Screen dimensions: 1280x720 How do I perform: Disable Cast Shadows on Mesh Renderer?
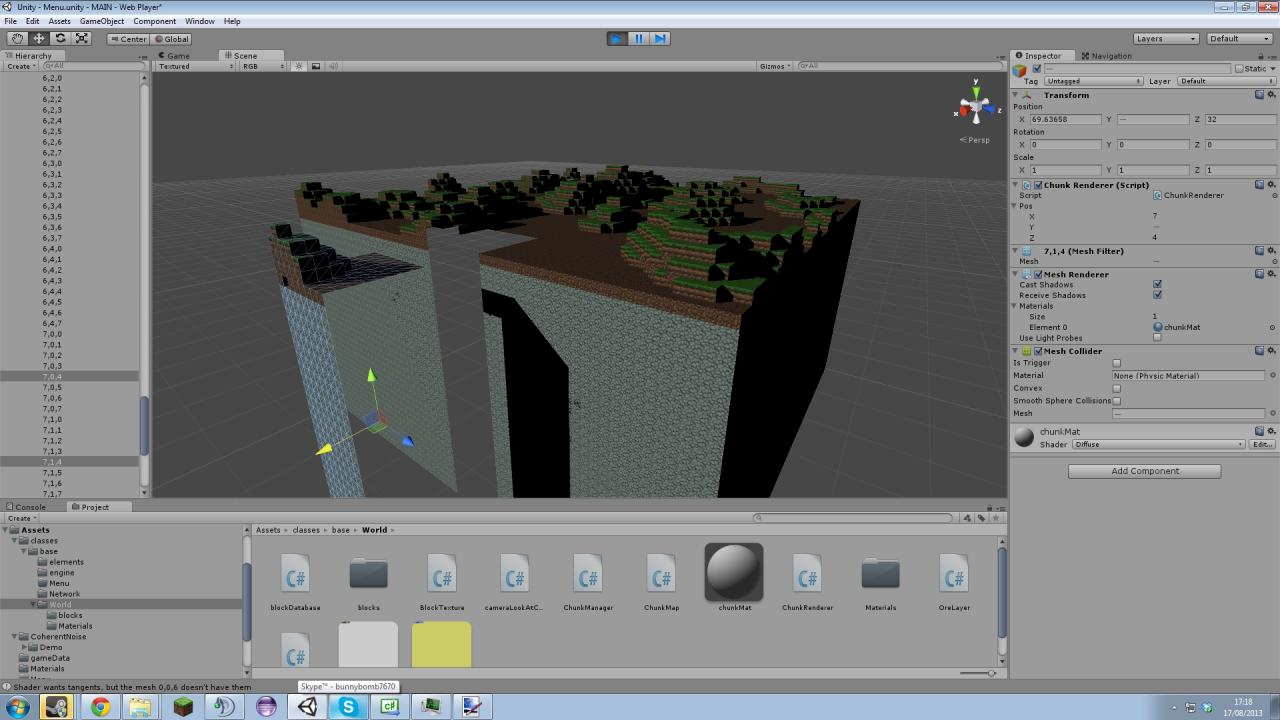click(1157, 284)
